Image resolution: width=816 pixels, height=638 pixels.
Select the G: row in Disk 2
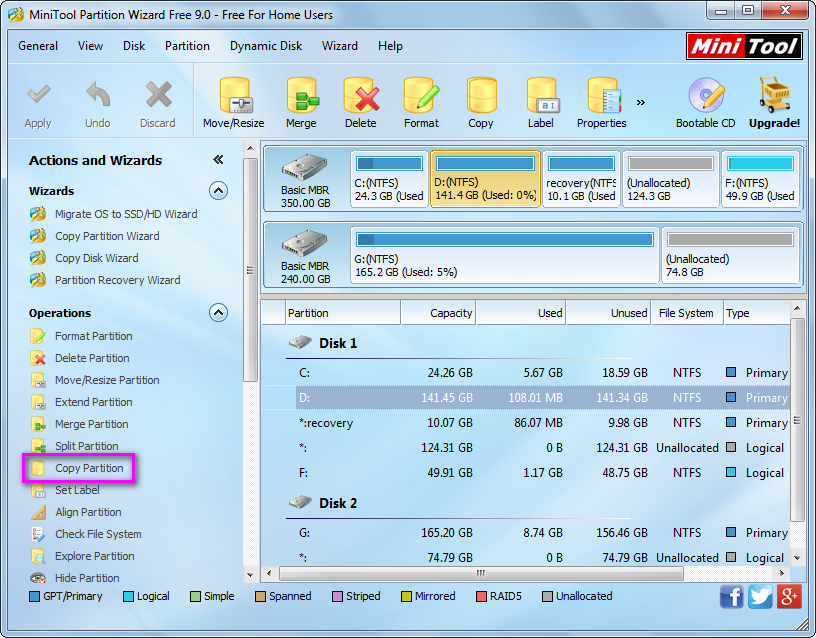point(526,533)
